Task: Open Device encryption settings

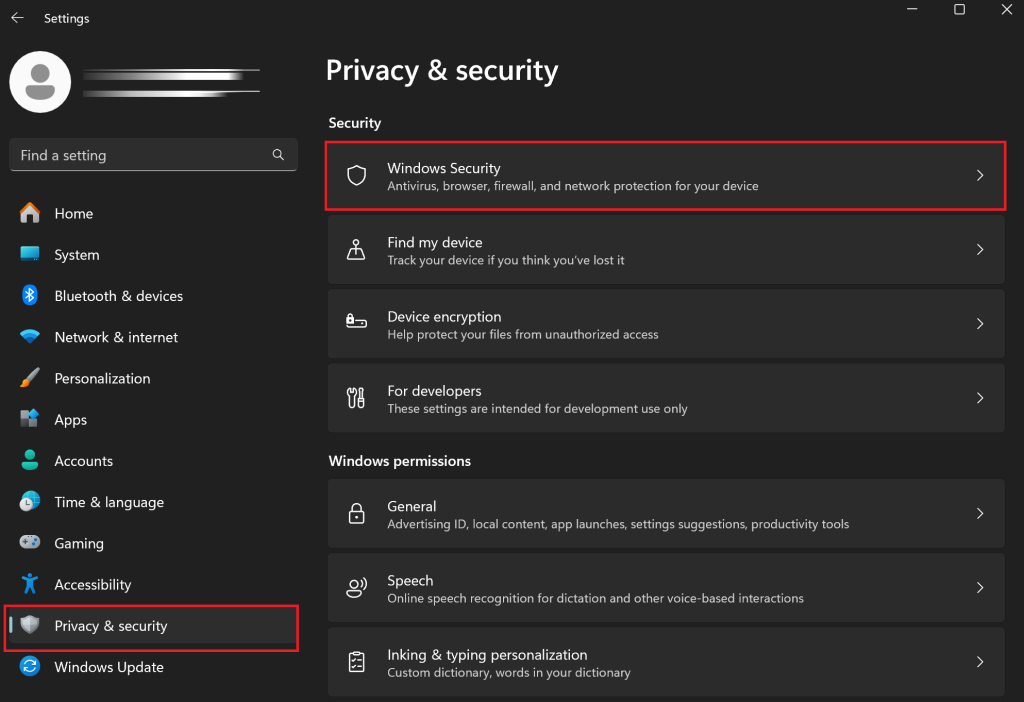Action: click(665, 323)
